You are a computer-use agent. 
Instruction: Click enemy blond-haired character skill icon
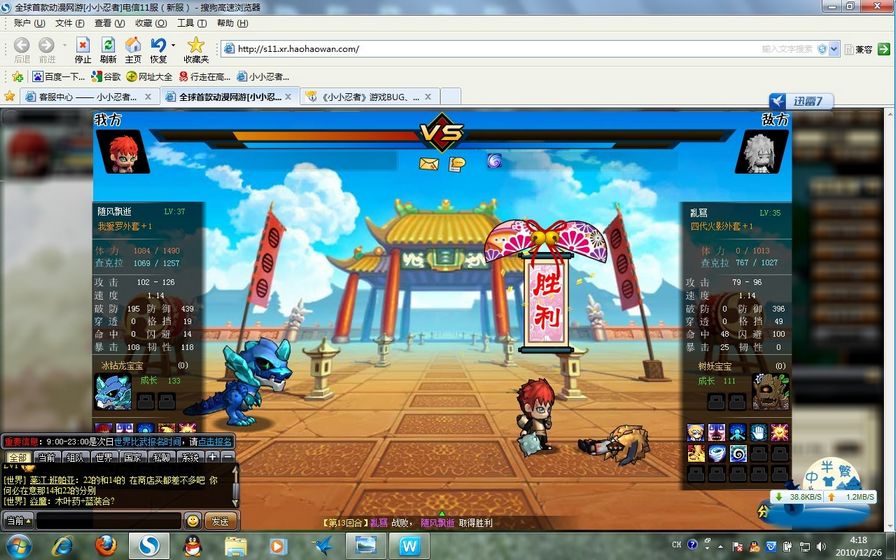695,433
